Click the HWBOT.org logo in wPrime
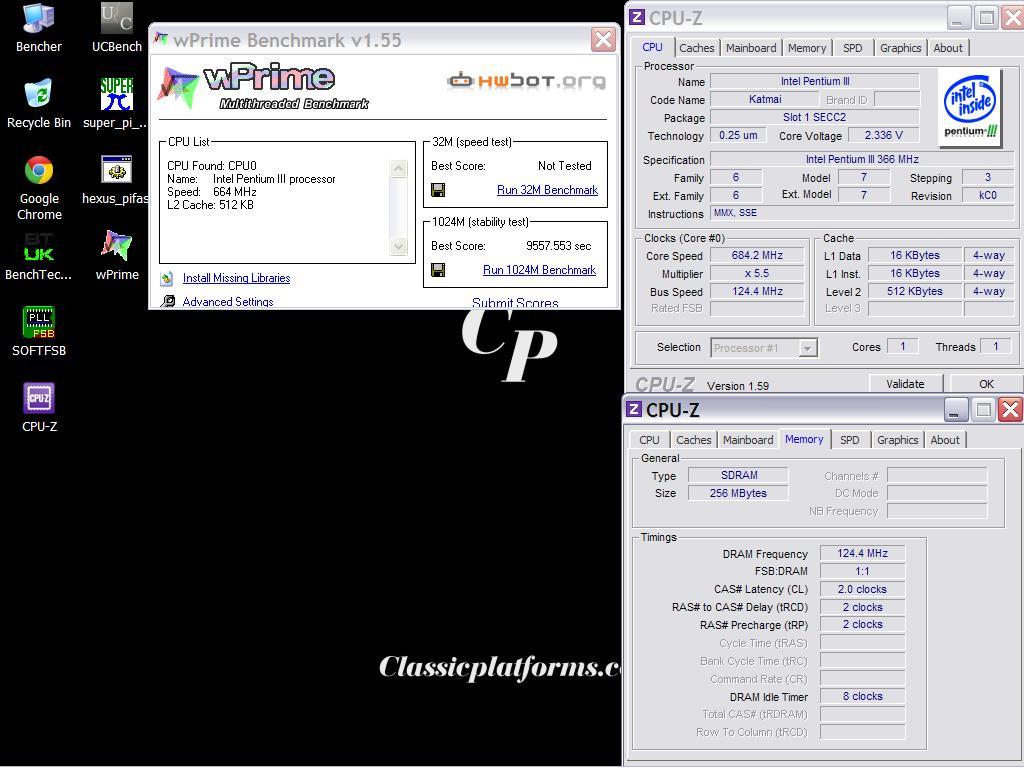The width and height of the screenshot is (1024, 768). (526, 81)
